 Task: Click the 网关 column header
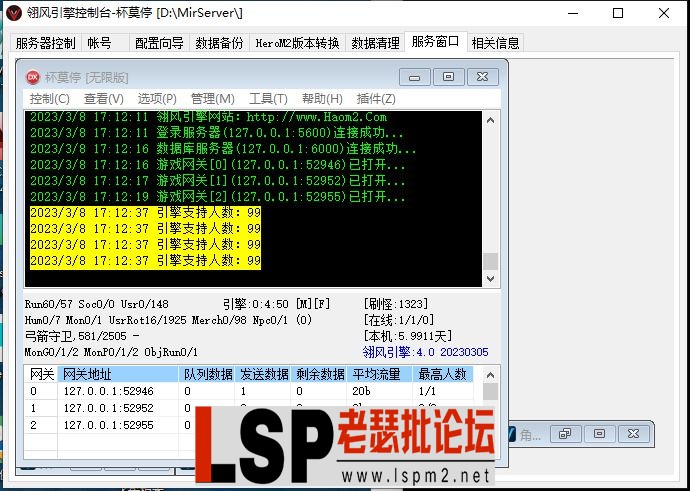(41, 374)
